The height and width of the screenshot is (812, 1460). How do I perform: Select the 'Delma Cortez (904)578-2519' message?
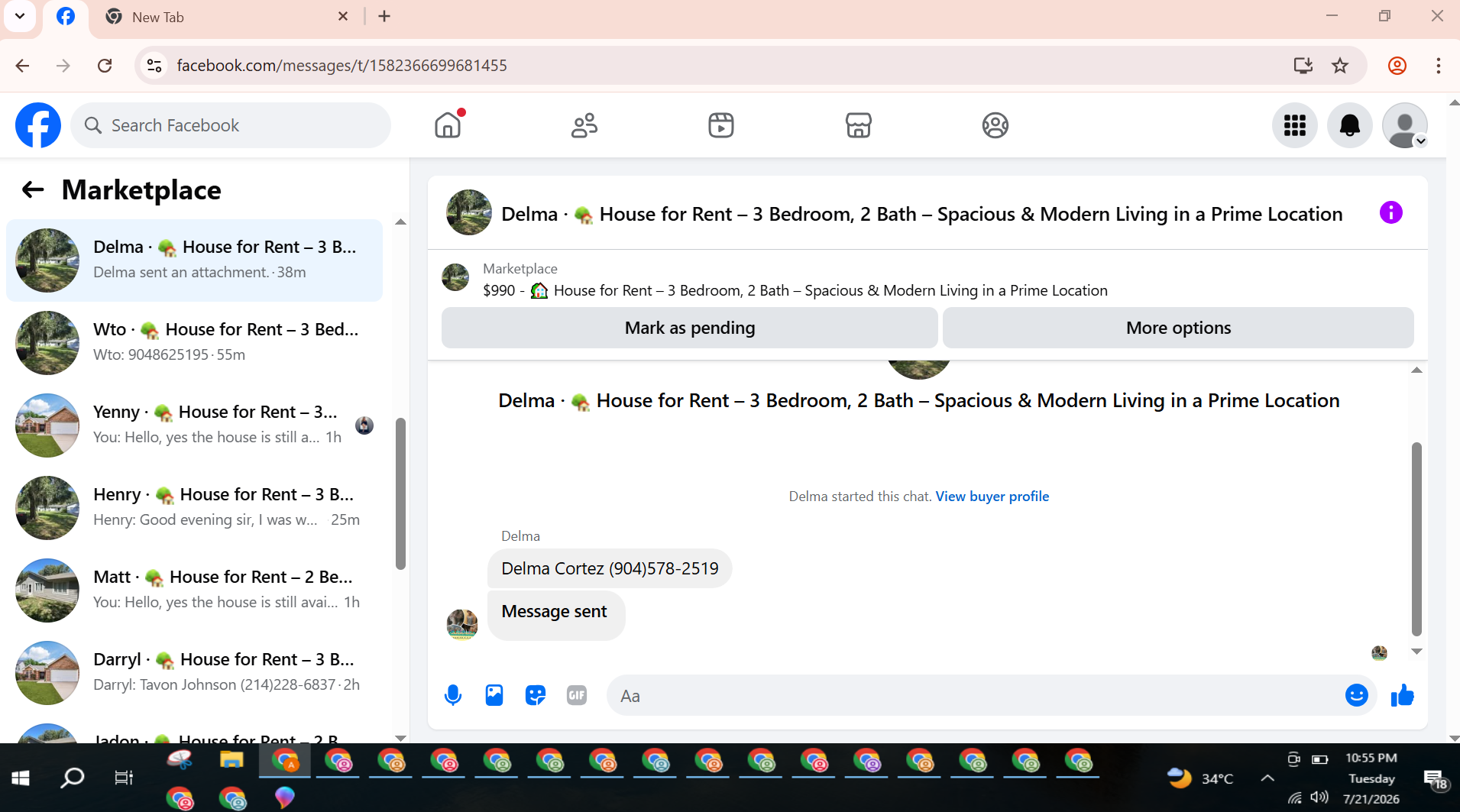pos(610,568)
